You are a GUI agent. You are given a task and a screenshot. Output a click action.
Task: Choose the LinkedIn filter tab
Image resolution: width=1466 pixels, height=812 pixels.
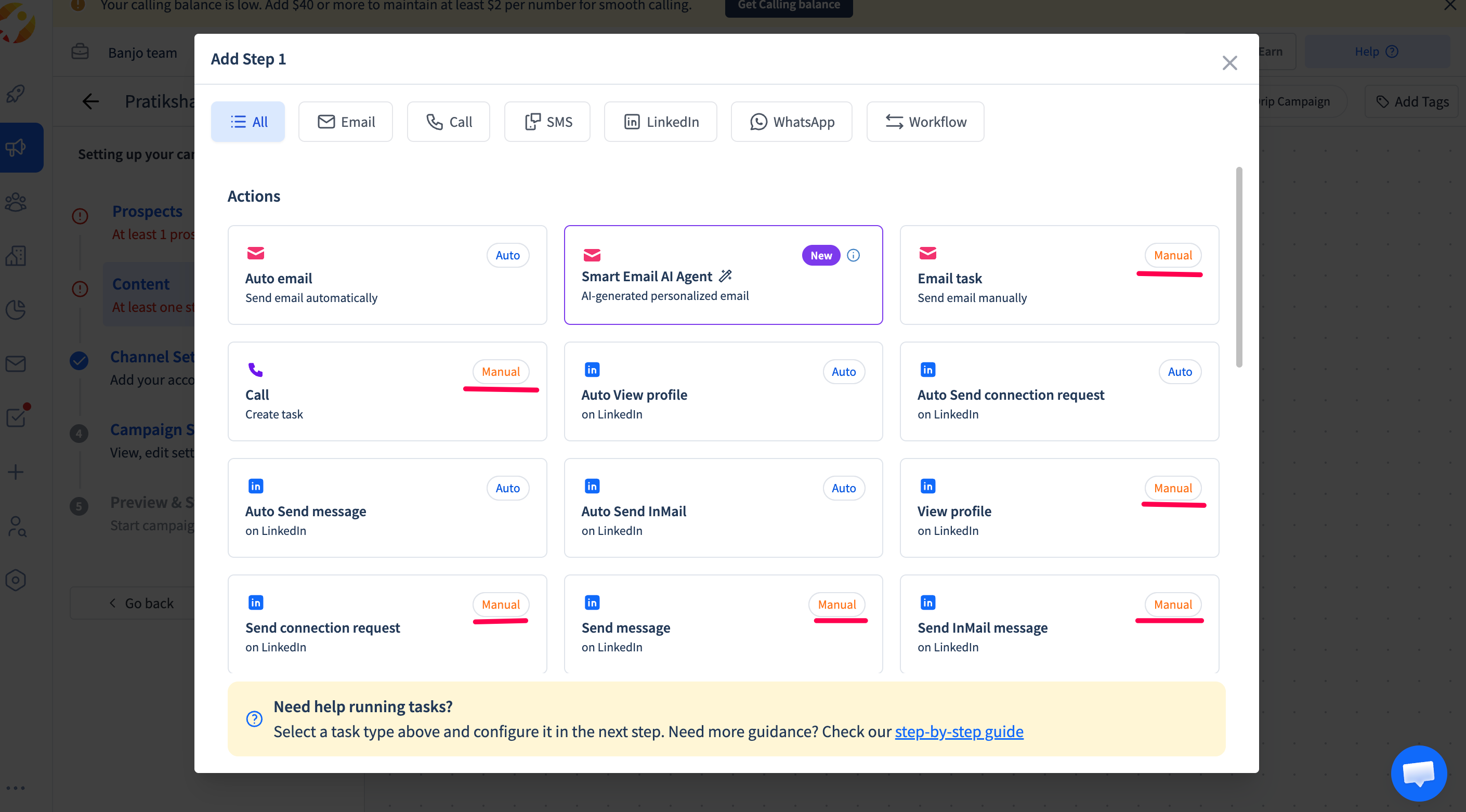(x=660, y=122)
